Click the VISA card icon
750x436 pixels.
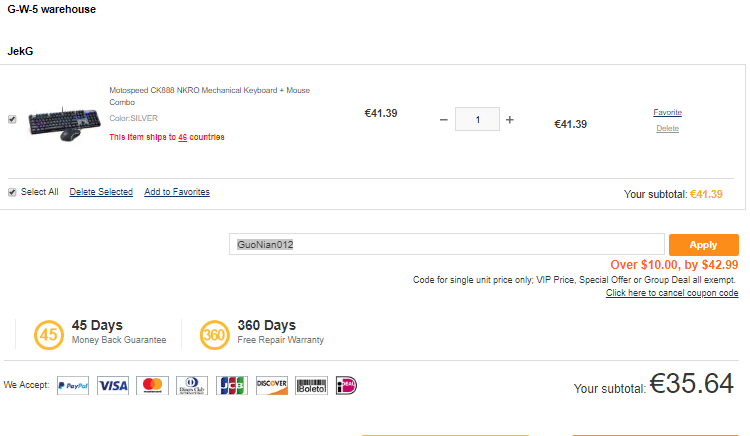pos(113,385)
